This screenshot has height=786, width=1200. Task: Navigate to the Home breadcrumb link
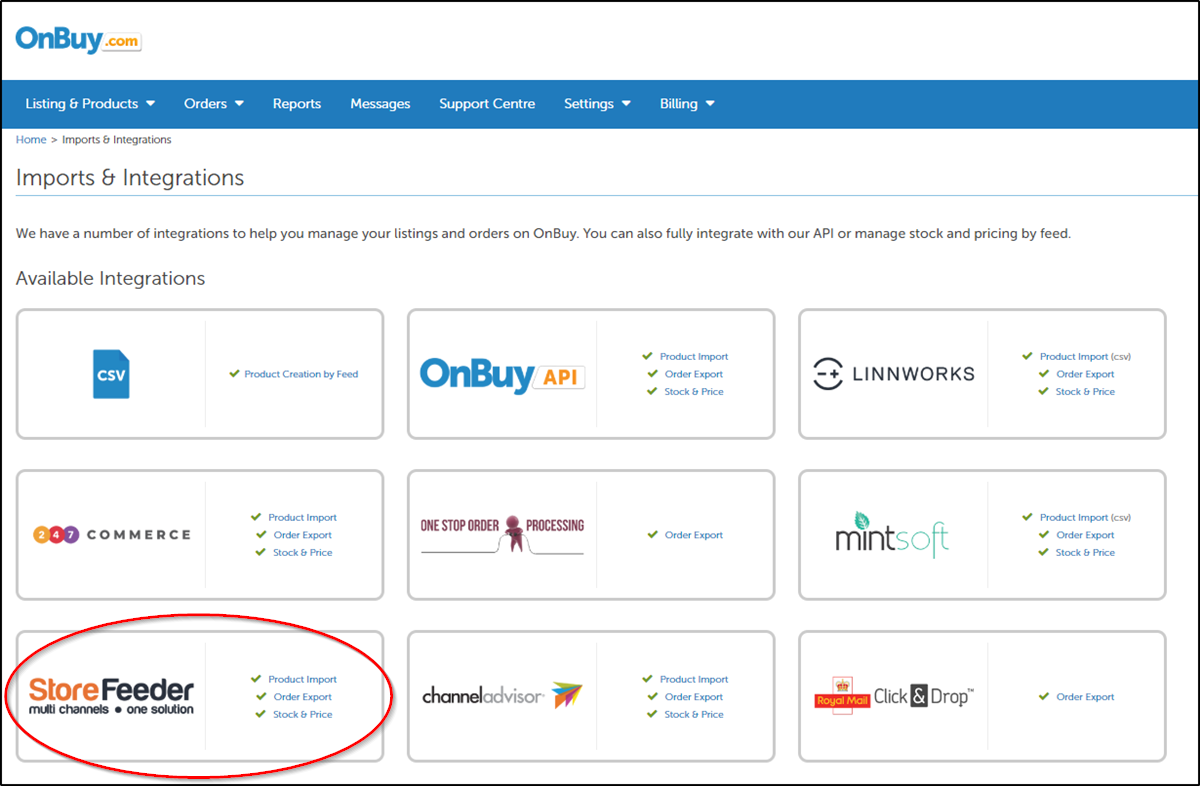[31, 140]
